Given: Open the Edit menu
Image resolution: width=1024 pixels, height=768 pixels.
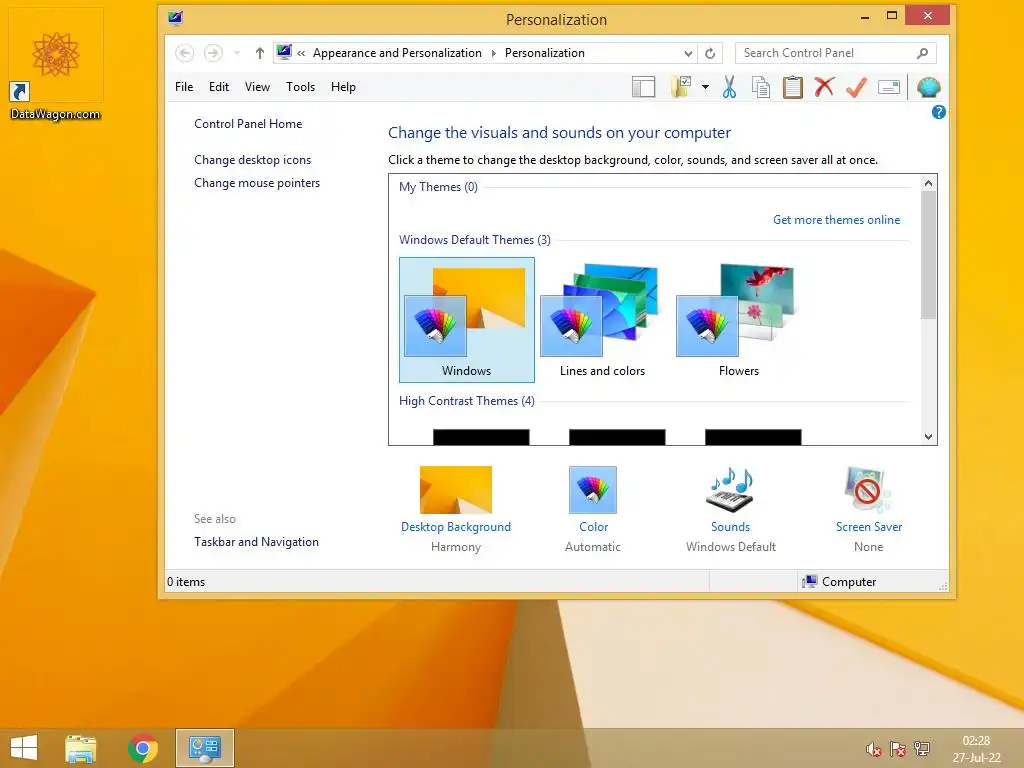Looking at the screenshot, I should click(x=219, y=87).
